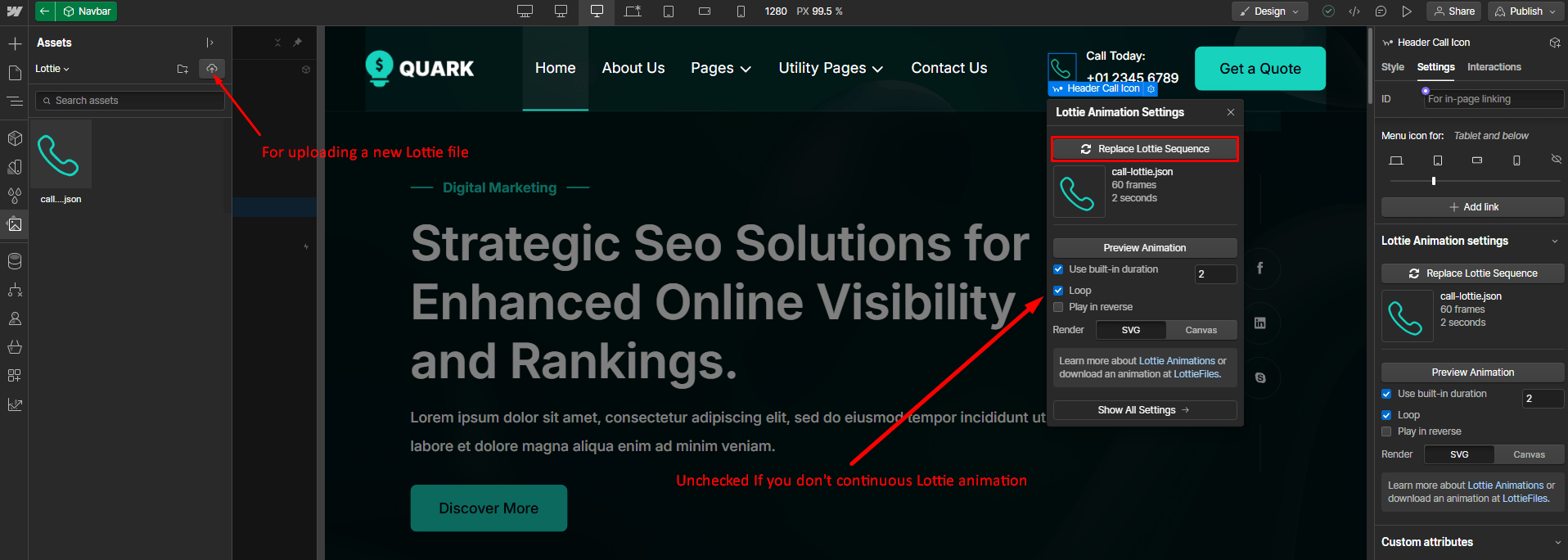Image resolution: width=1568 pixels, height=560 pixels.
Task: Switch to the Style tab
Action: coord(1392,67)
